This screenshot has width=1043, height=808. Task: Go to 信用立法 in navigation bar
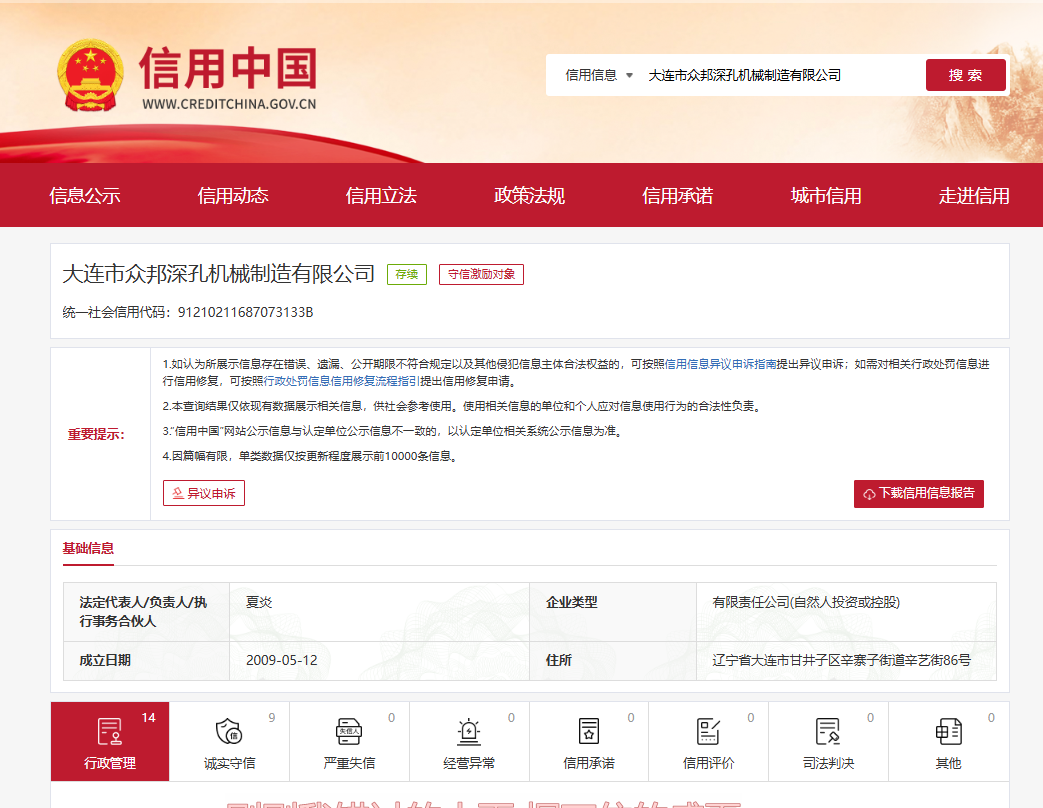pyautogui.click(x=381, y=196)
